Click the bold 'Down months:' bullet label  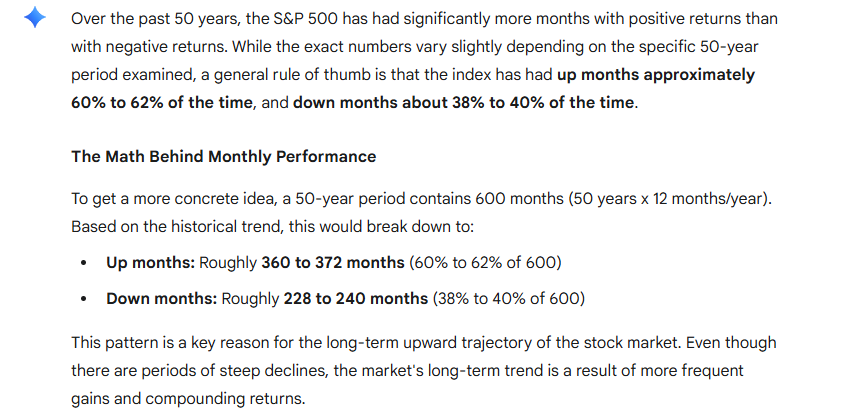click(161, 298)
